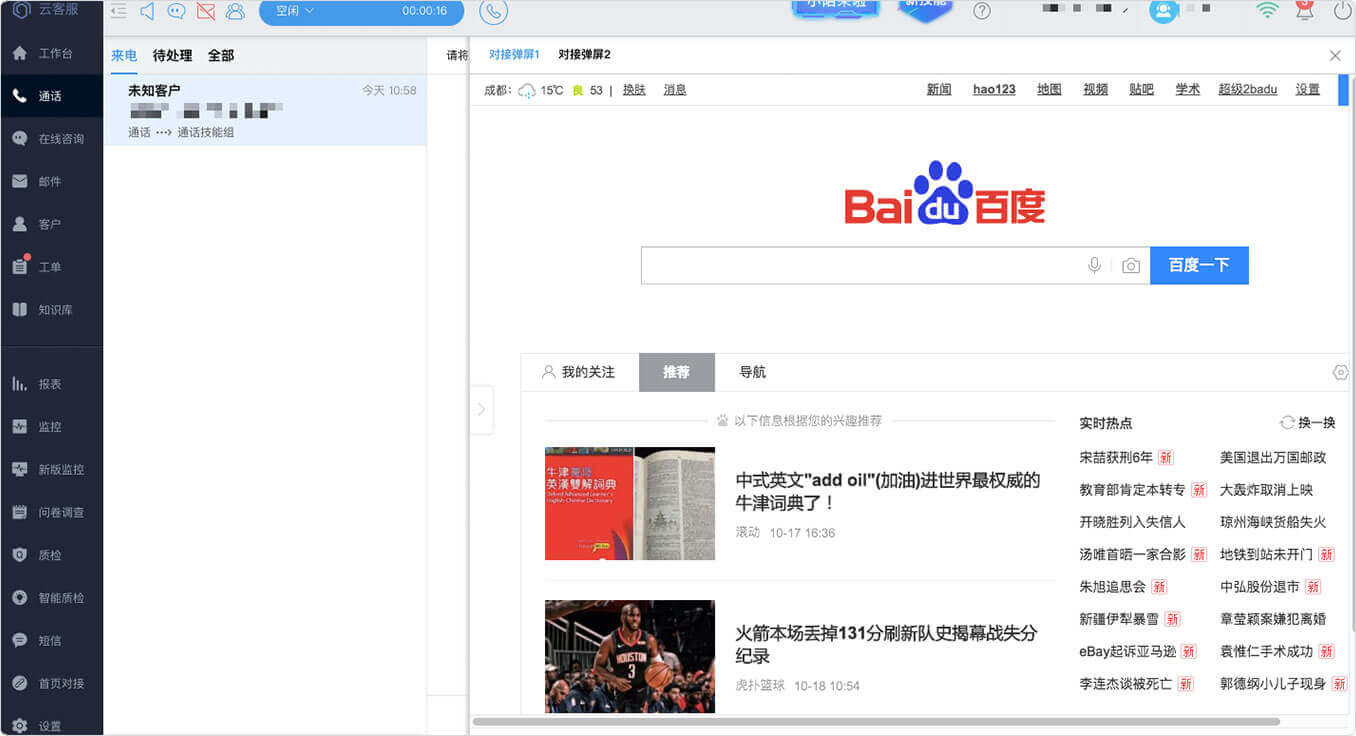Viewport: 1356px width, 736px height.
Task: Click the 百度一下 search button
Action: pos(1199,265)
